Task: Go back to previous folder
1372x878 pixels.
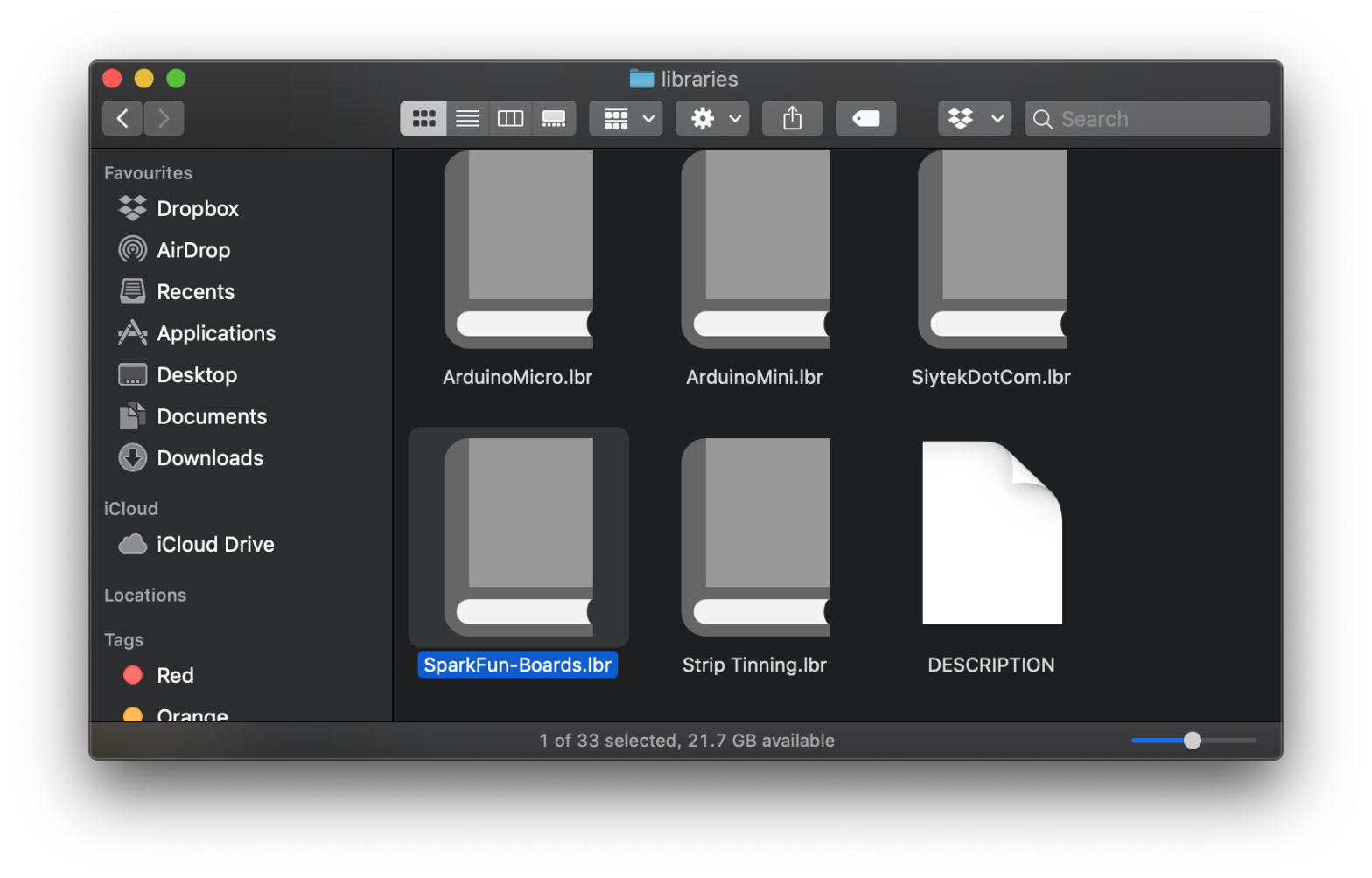Action: pos(122,119)
